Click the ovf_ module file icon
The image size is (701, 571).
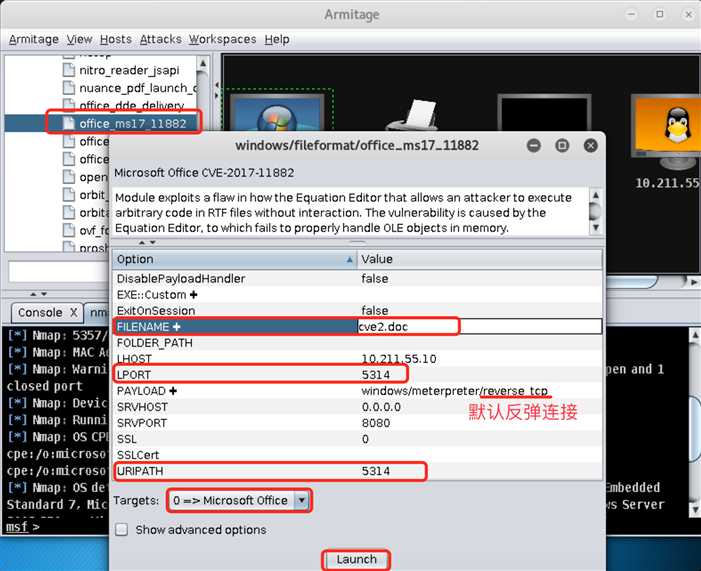[x=69, y=230]
